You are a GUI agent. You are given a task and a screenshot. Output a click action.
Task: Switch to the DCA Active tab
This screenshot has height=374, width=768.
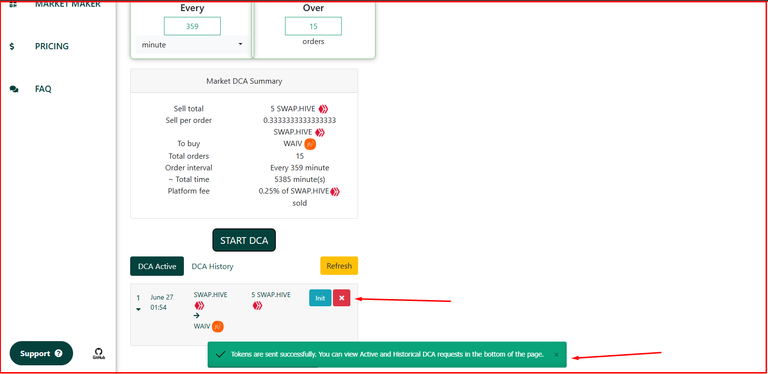157,266
